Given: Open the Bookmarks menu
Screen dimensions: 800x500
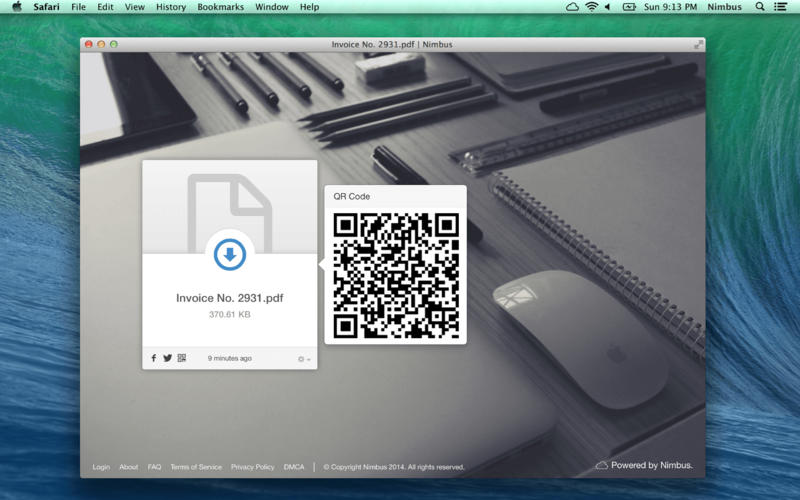Looking at the screenshot, I should point(220,7).
